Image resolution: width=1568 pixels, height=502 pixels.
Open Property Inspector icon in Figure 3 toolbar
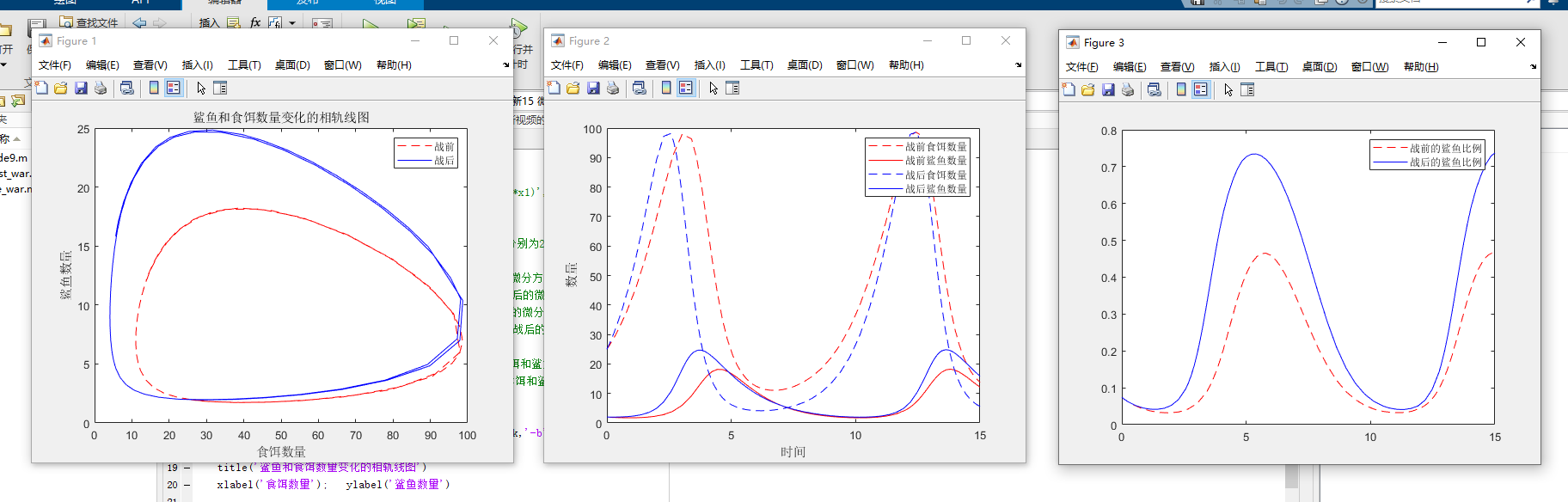pos(1247,89)
